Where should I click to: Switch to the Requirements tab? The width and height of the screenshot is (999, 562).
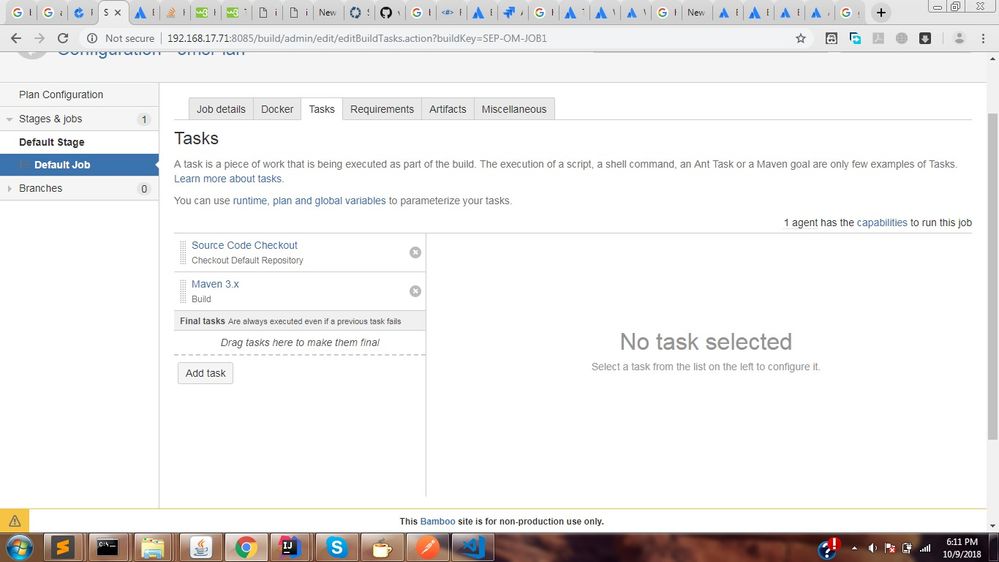[382, 109]
